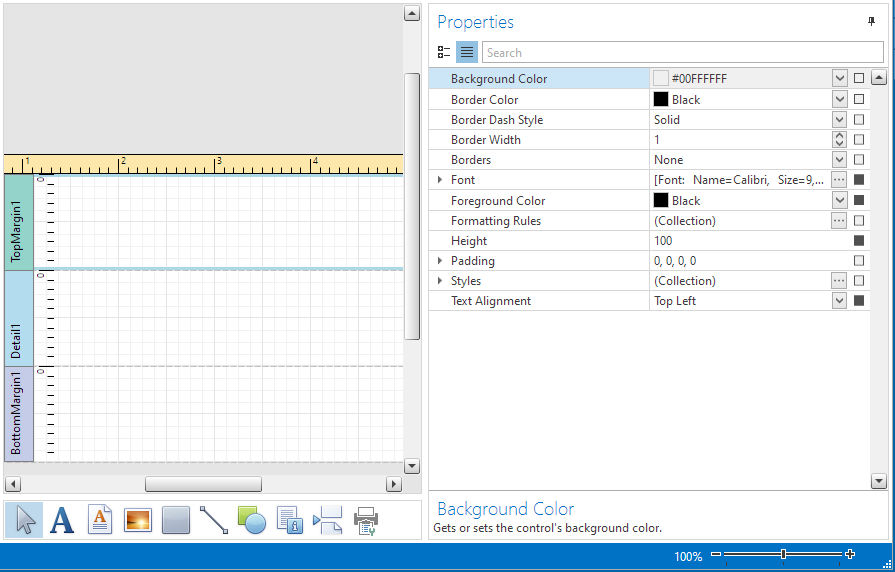Select the Rich Text tool
Screen dimensions: 895x572
pos(100,520)
